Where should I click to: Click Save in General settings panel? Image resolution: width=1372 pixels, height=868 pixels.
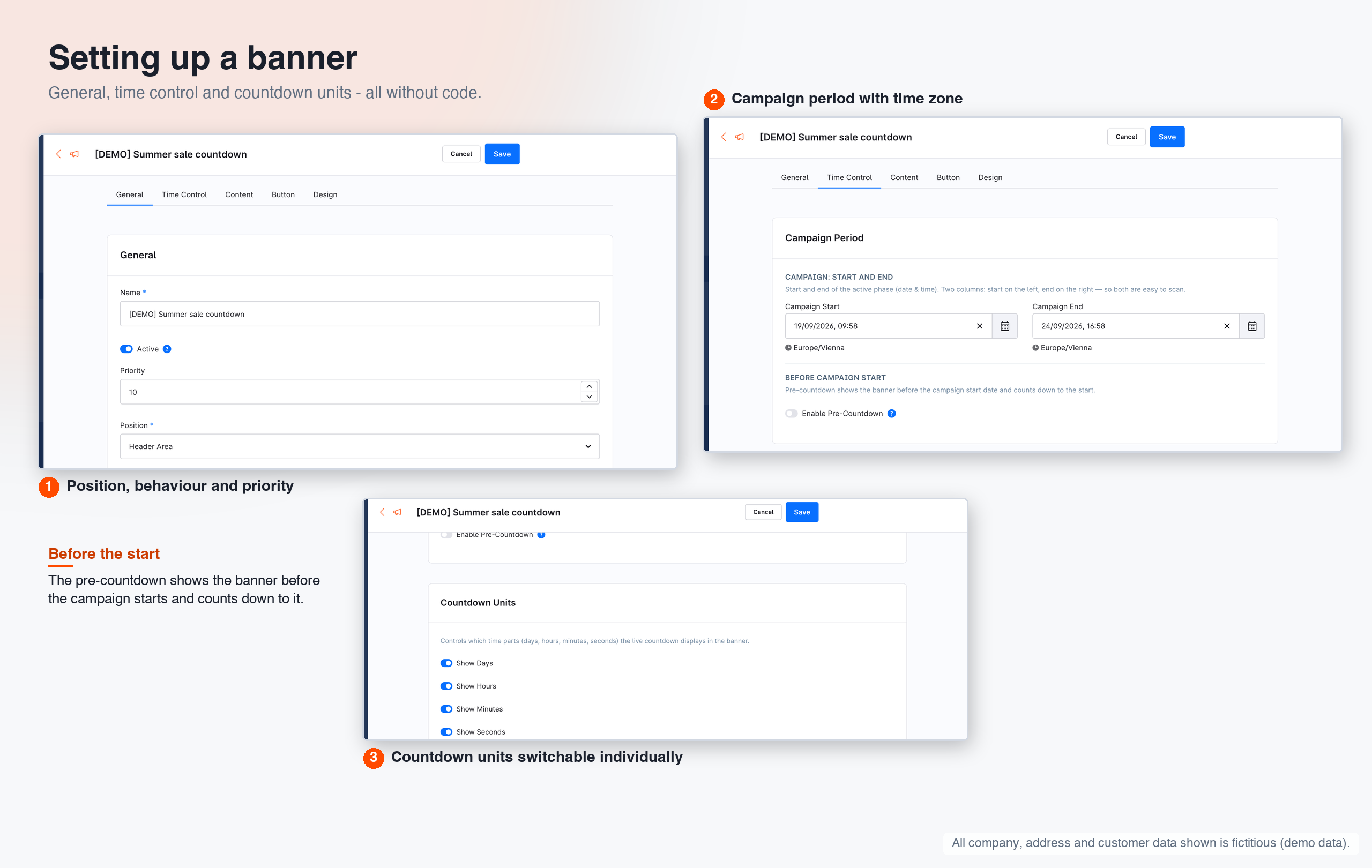tap(502, 154)
